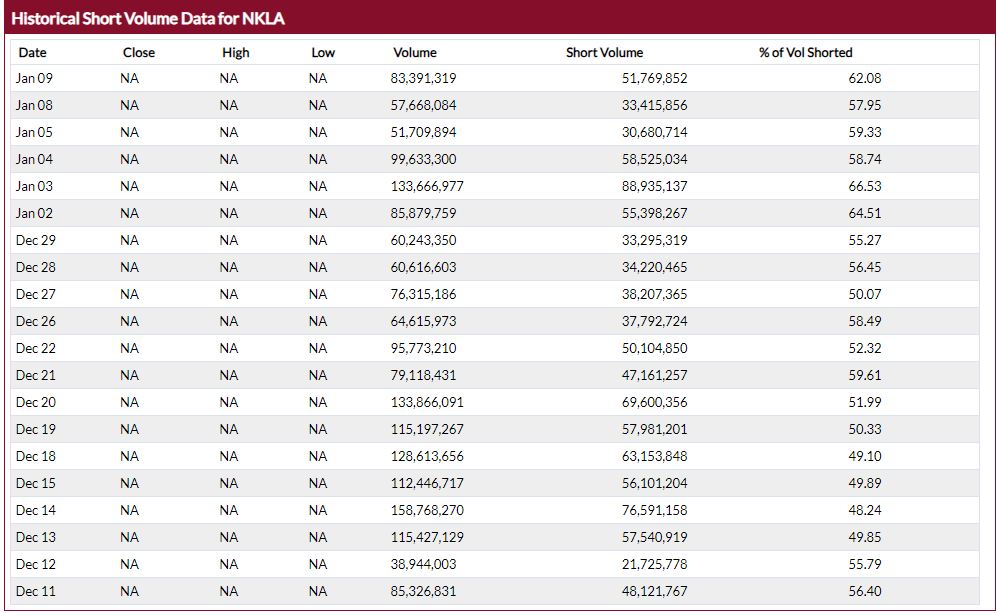This screenshot has height=613, width=997.
Task: Click volume value 51,709,894
Action: [423, 132]
